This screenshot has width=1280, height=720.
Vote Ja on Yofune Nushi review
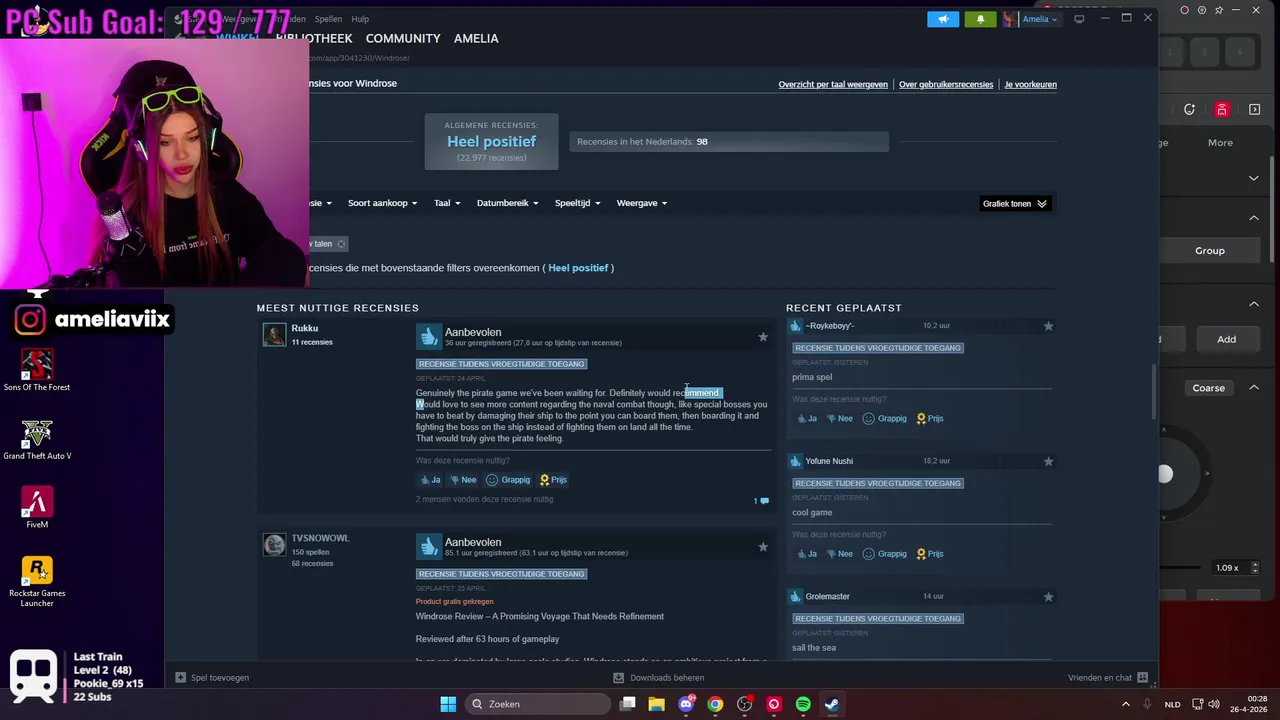[807, 554]
